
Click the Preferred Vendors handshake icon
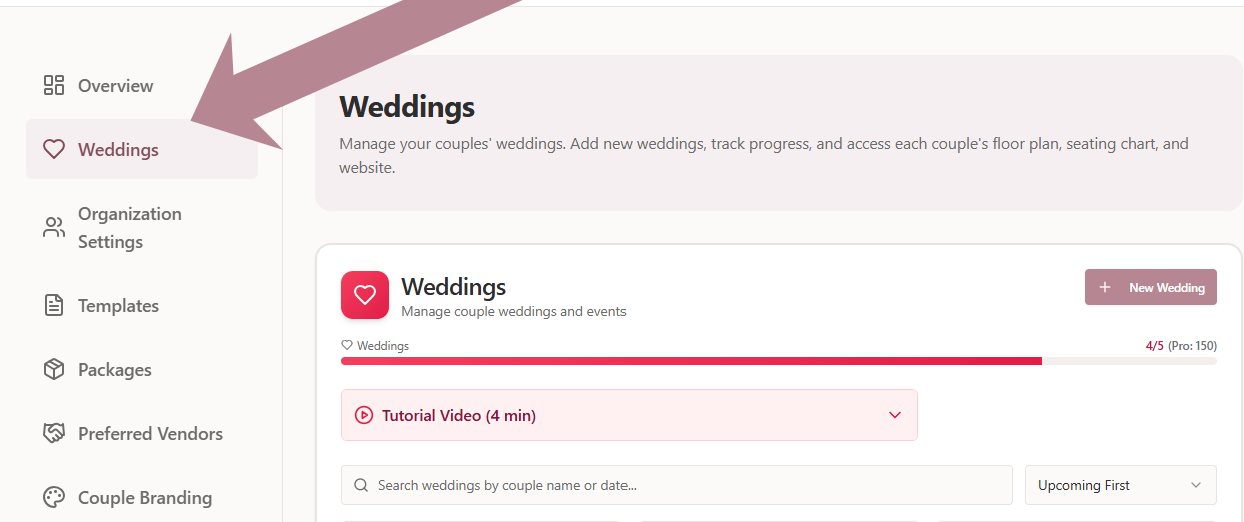tap(54, 434)
